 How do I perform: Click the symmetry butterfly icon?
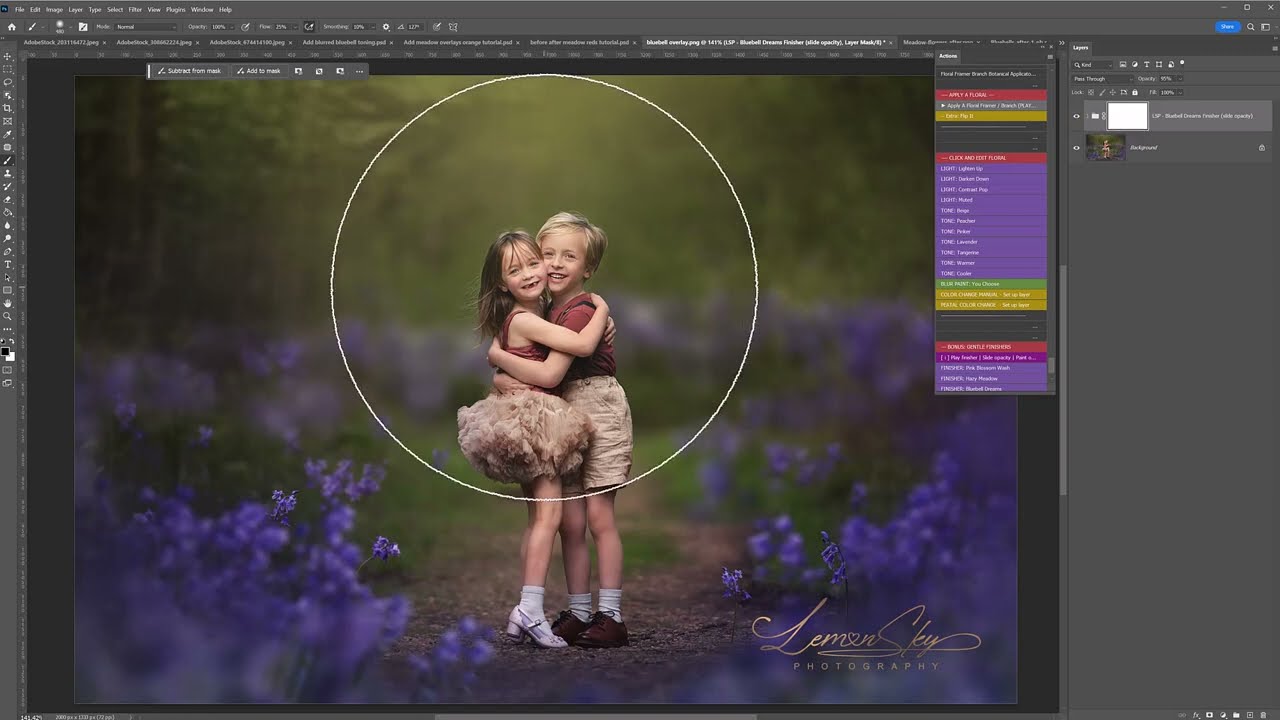(453, 27)
